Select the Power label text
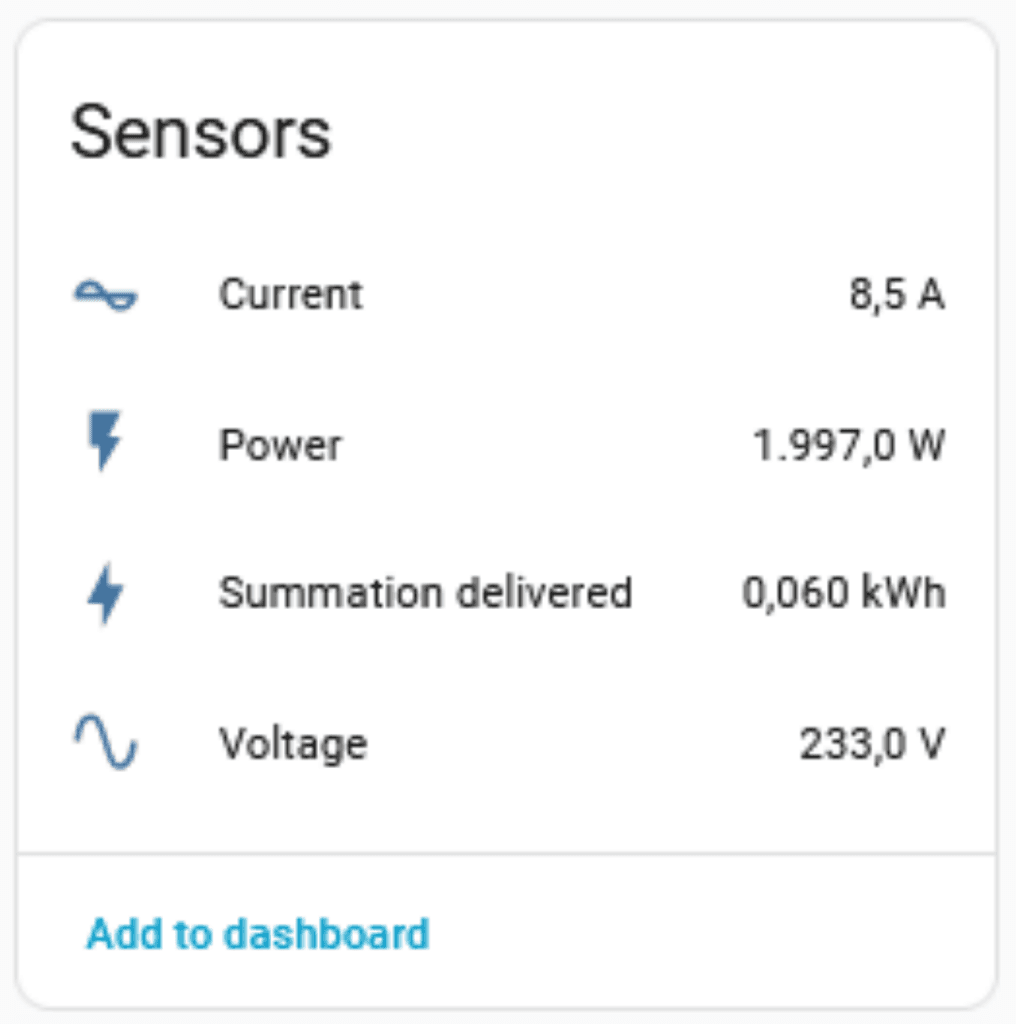 pos(281,443)
